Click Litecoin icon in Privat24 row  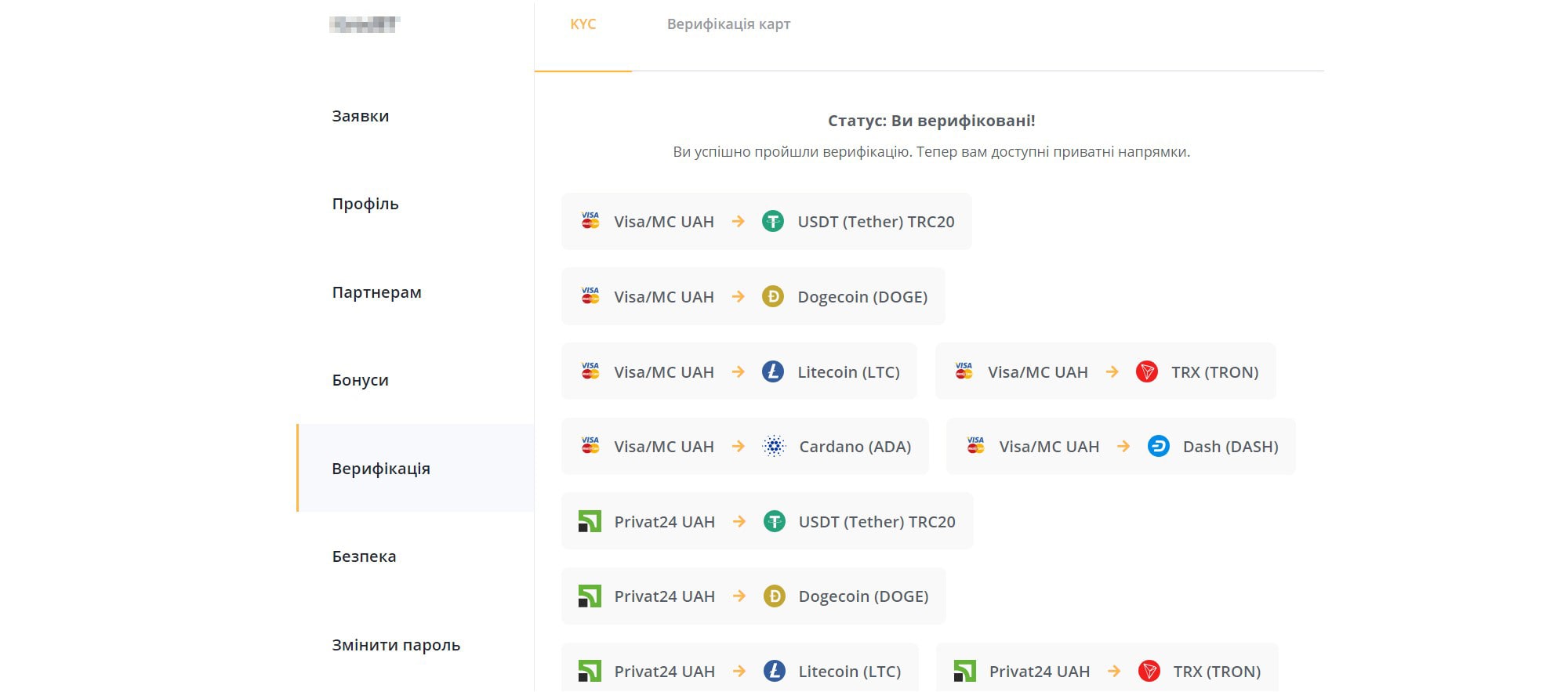point(775,671)
